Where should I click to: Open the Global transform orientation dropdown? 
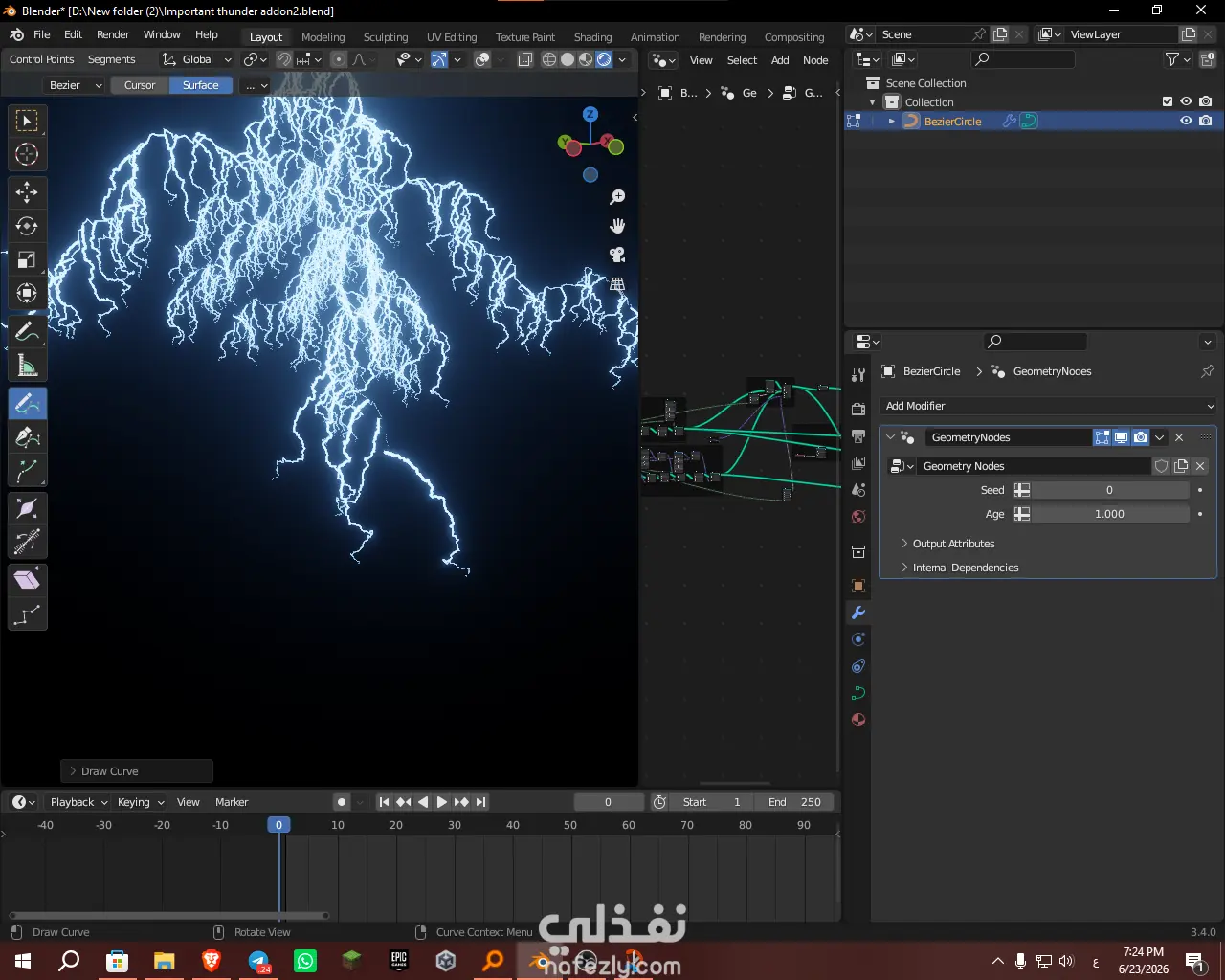[197, 59]
